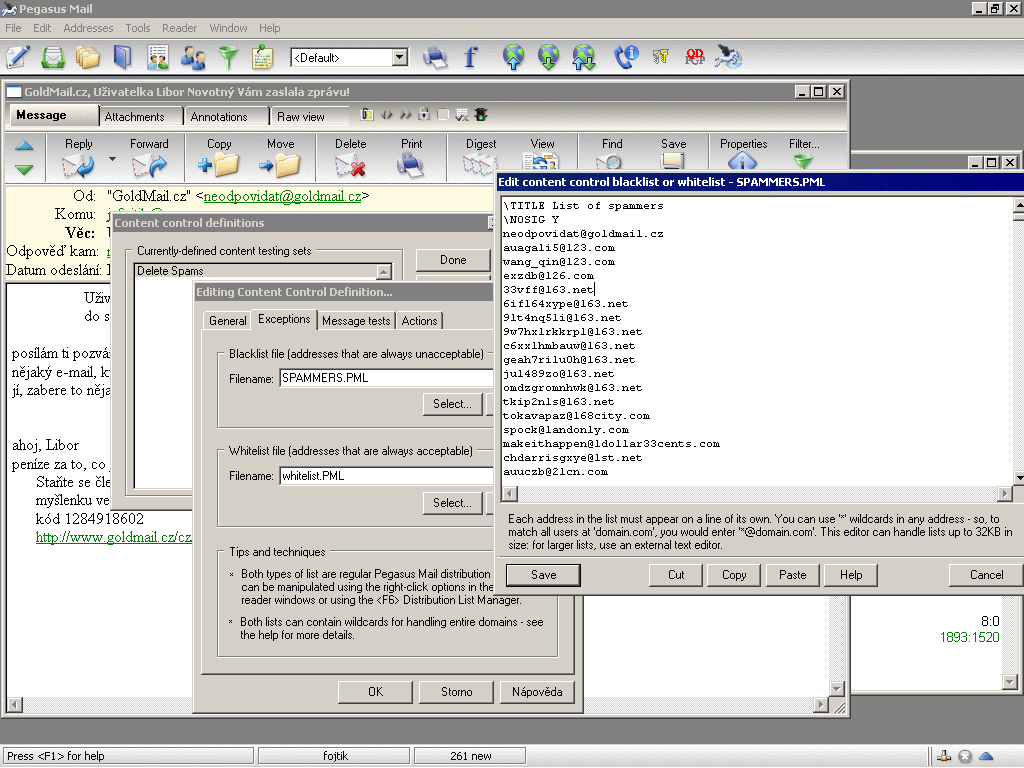Viewport: 1024px width, 768px height.
Task: Open the distribution lists icon
Action: (157, 57)
